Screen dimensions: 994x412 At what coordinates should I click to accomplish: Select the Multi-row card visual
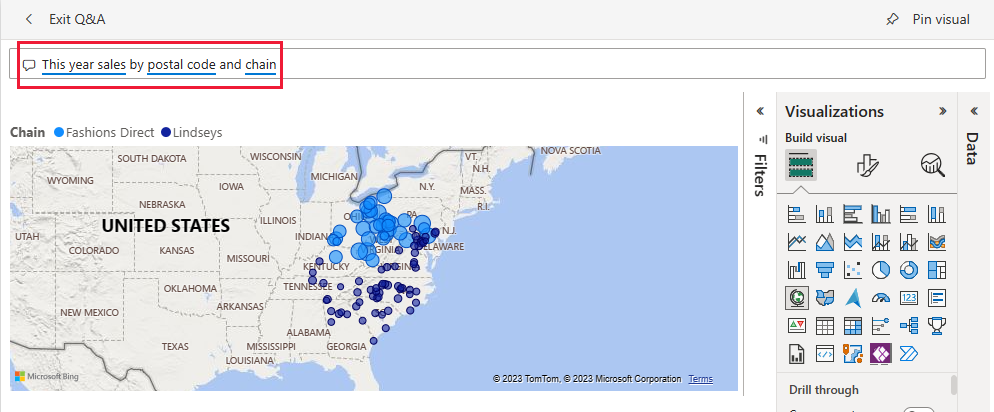(x=936, y=297)
